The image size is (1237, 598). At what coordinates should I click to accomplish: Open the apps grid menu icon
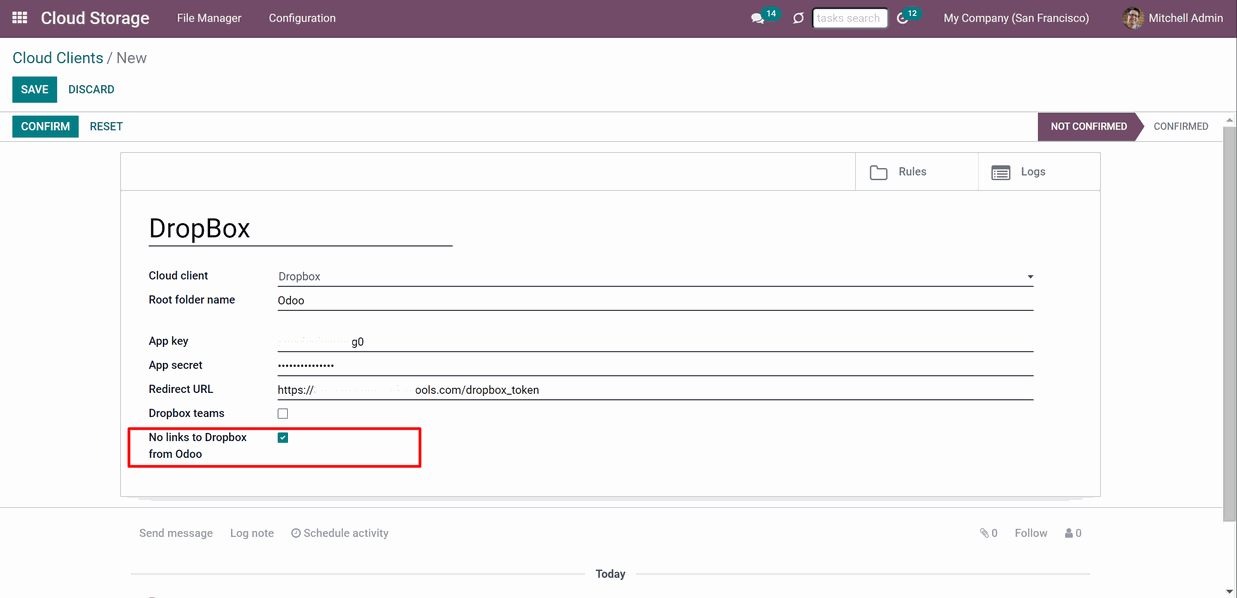pyautogui.click(x=20, y=18)
